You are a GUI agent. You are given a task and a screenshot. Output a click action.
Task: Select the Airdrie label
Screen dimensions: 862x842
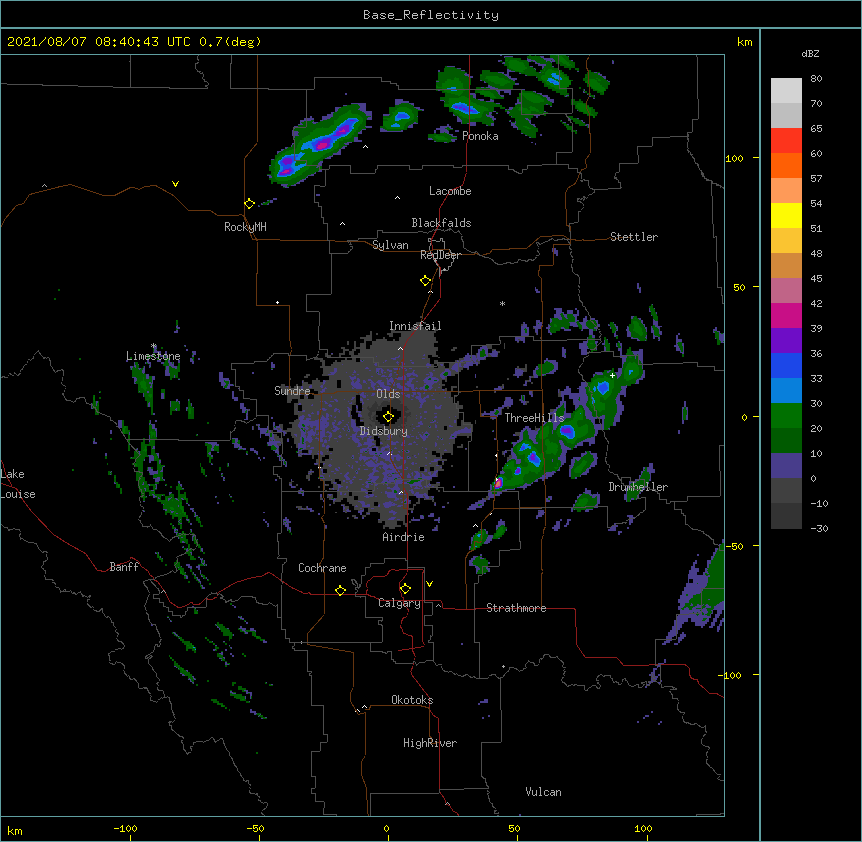pos(404,537)
